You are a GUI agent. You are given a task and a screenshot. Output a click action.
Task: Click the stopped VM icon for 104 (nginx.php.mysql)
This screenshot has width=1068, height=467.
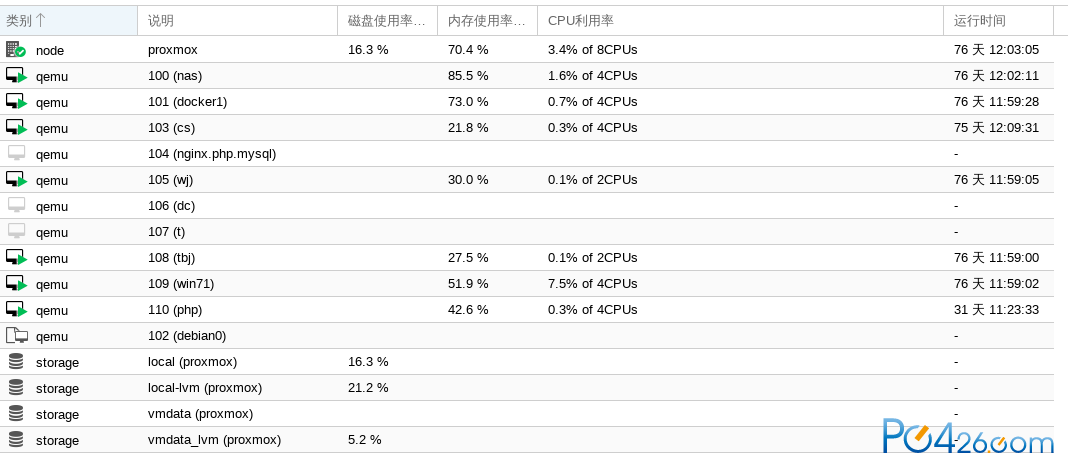[x=16, y=153]
